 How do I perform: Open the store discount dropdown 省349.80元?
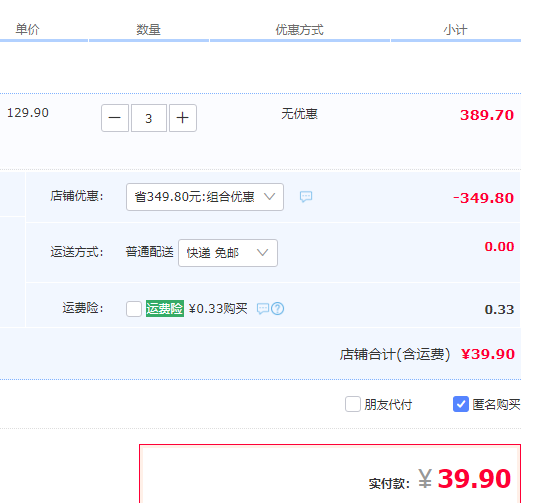pos(205,197)
